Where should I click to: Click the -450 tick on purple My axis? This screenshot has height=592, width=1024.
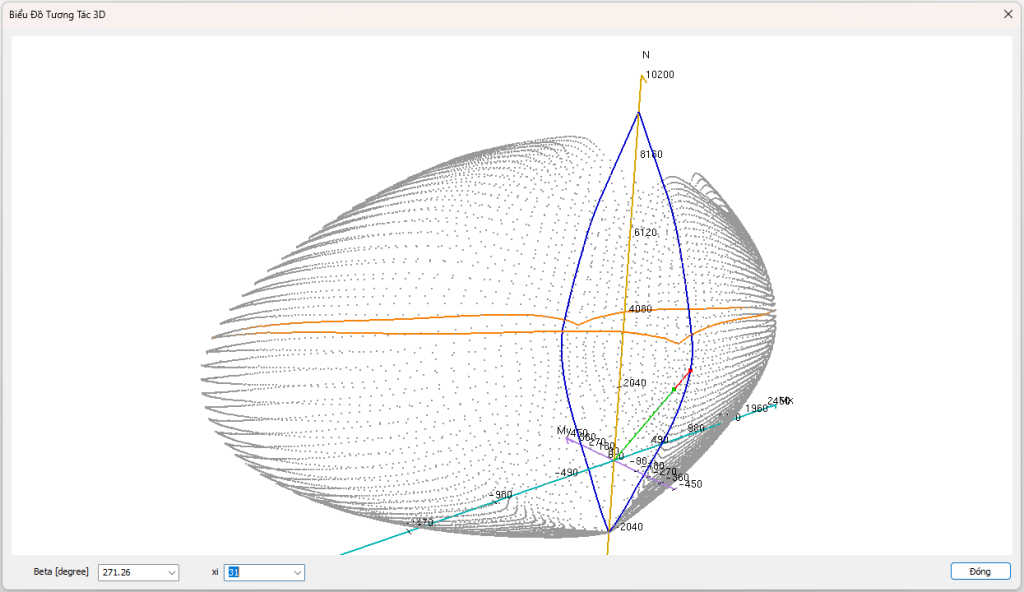tap(691, 485)
